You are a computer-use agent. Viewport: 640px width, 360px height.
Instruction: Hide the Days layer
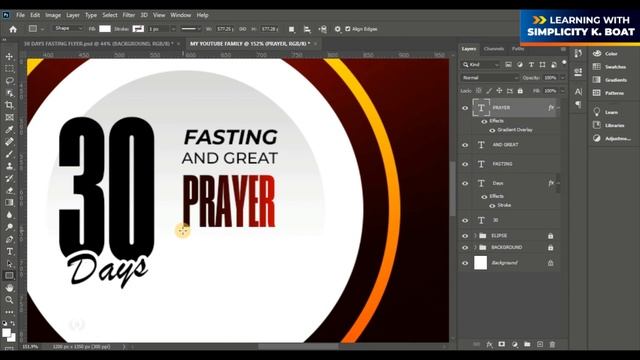pyautogui.click(x=465, y=183)
